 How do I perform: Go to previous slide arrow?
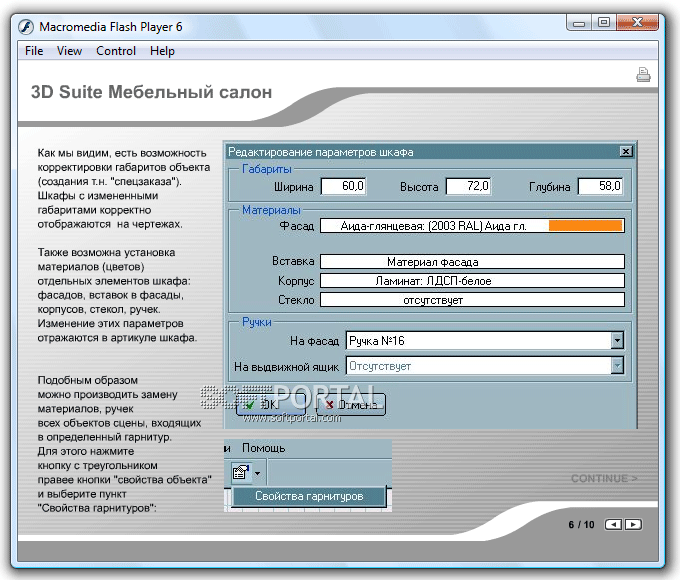613,524
